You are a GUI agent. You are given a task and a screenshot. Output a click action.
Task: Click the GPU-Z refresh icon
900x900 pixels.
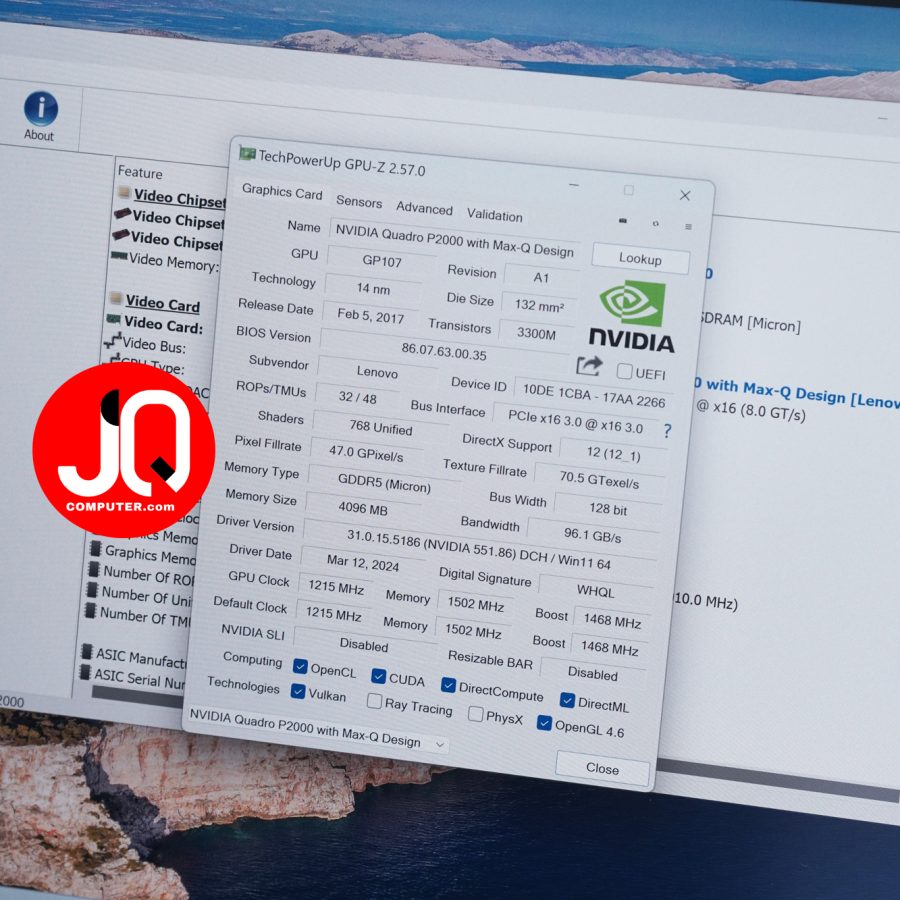point(655,223)
